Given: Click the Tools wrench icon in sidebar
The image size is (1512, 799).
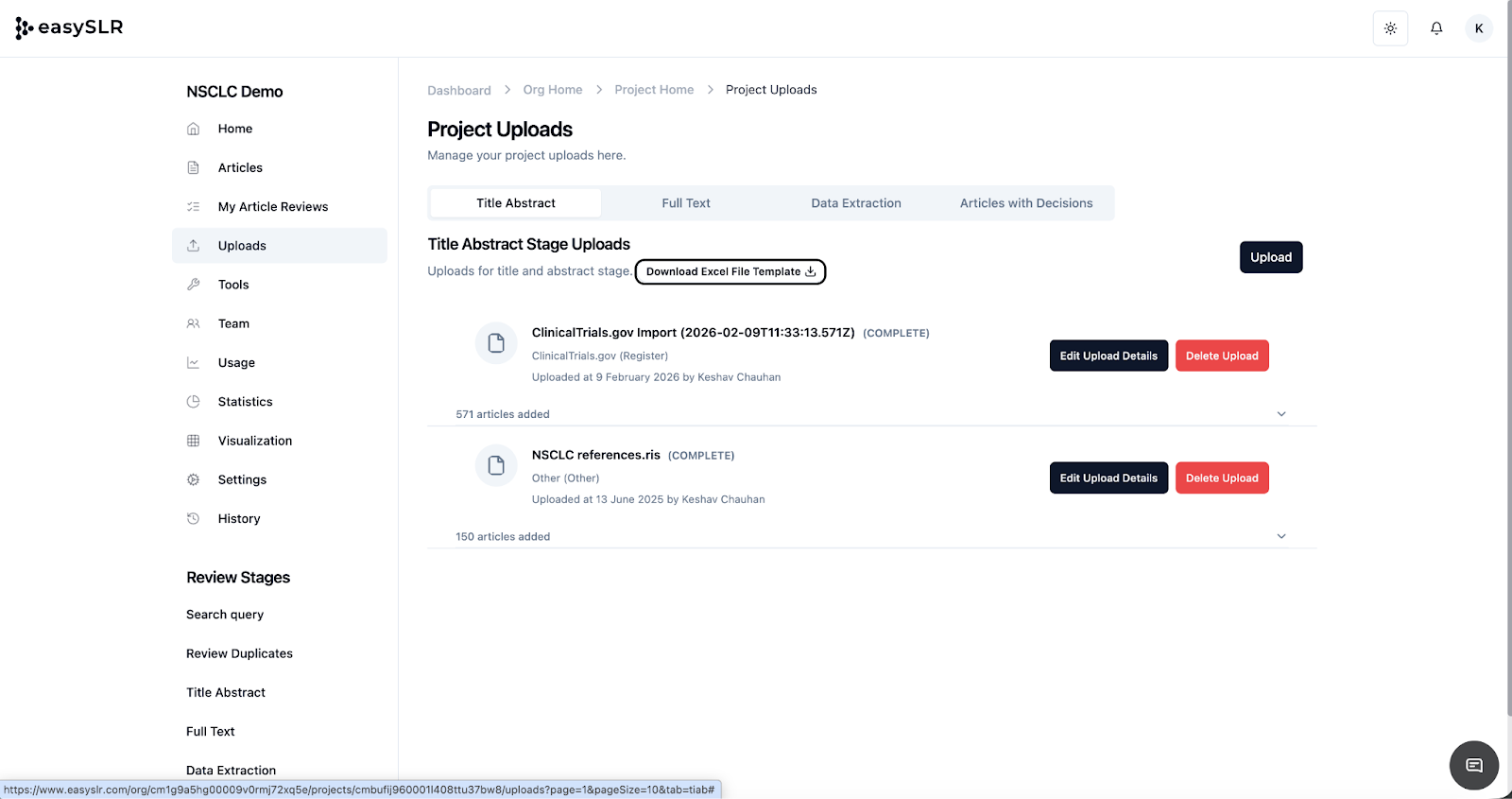Looking at the screenshot, I should coord(194,285).
